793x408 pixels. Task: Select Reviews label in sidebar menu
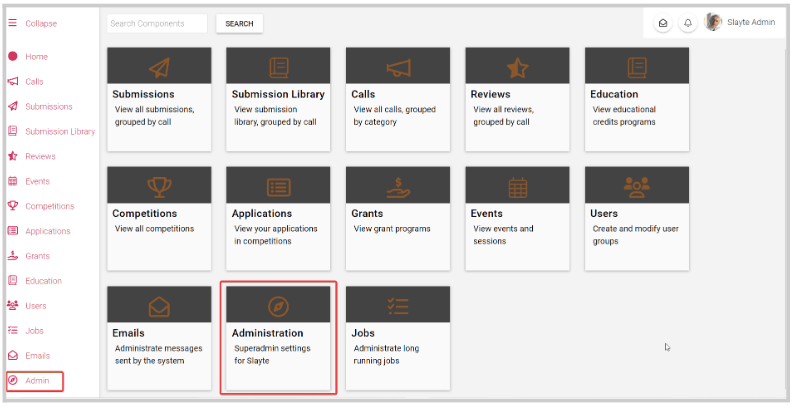click(x=40, y=156)
